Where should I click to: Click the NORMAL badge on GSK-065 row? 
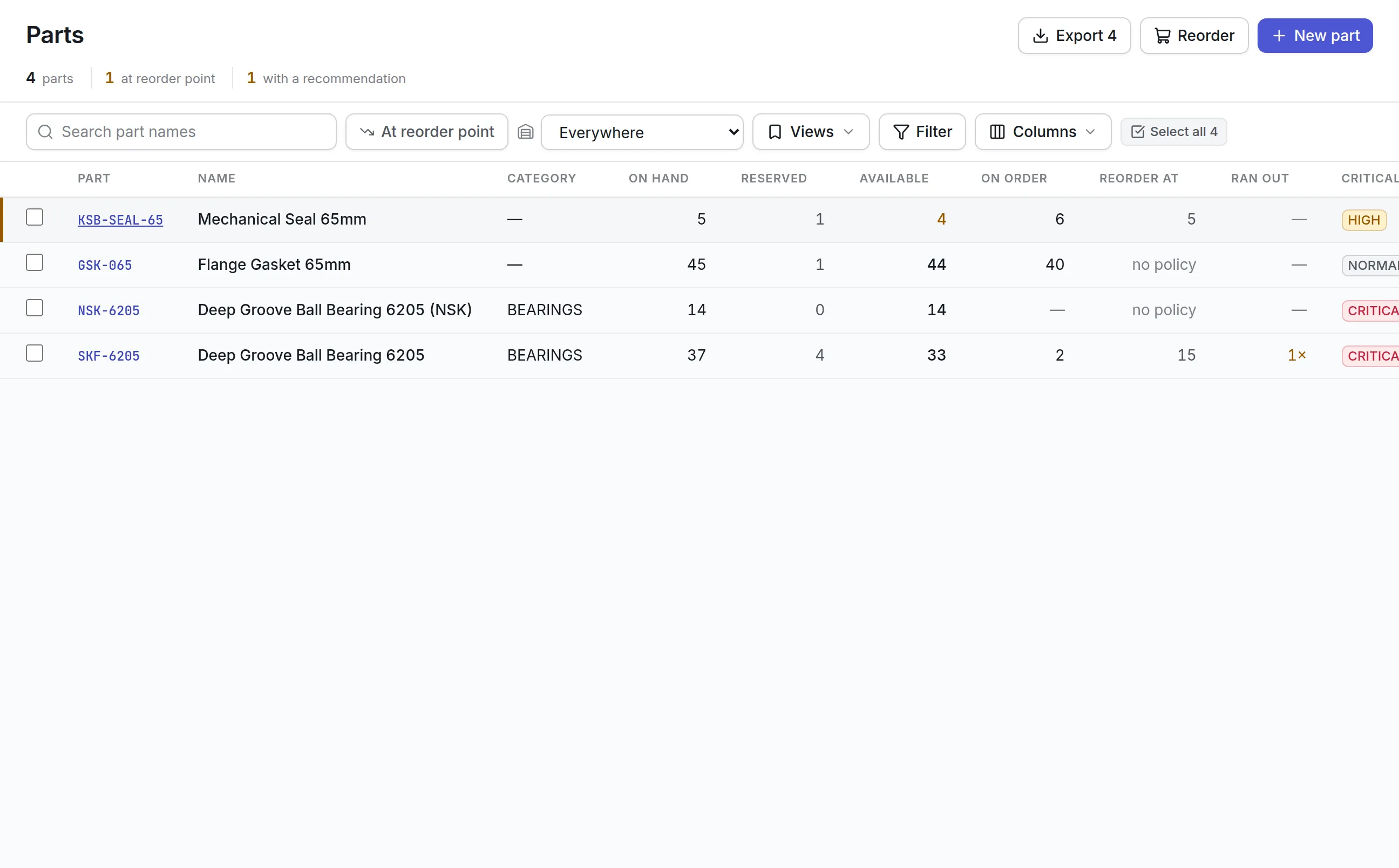point(1371,265)
